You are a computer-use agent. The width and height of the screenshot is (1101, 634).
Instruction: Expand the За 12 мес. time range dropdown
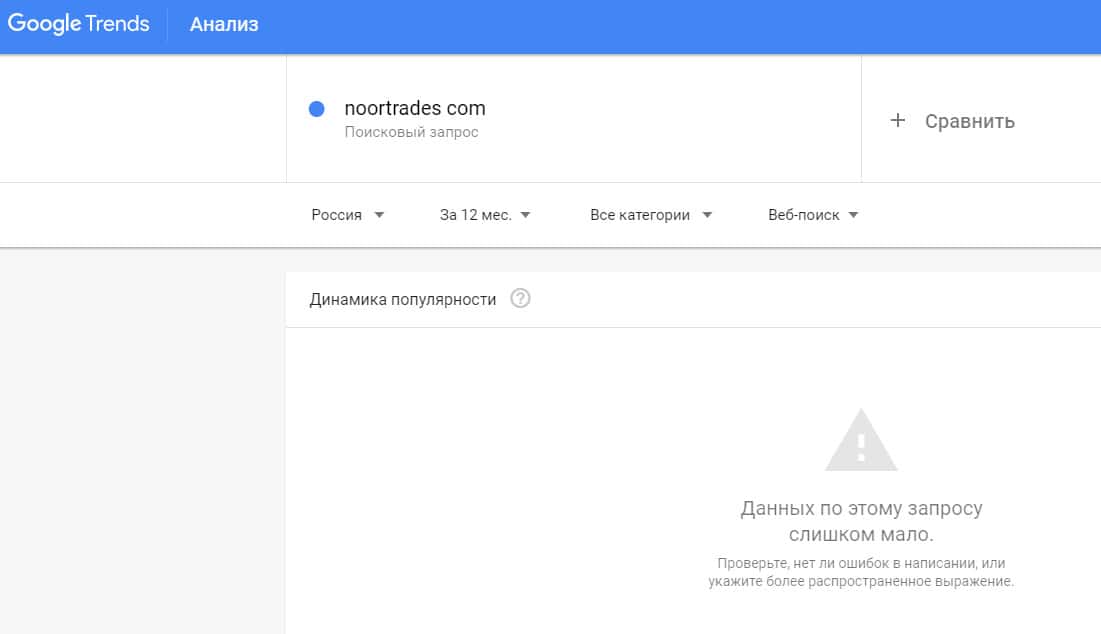pyautogui.click(x=484, y=215)
